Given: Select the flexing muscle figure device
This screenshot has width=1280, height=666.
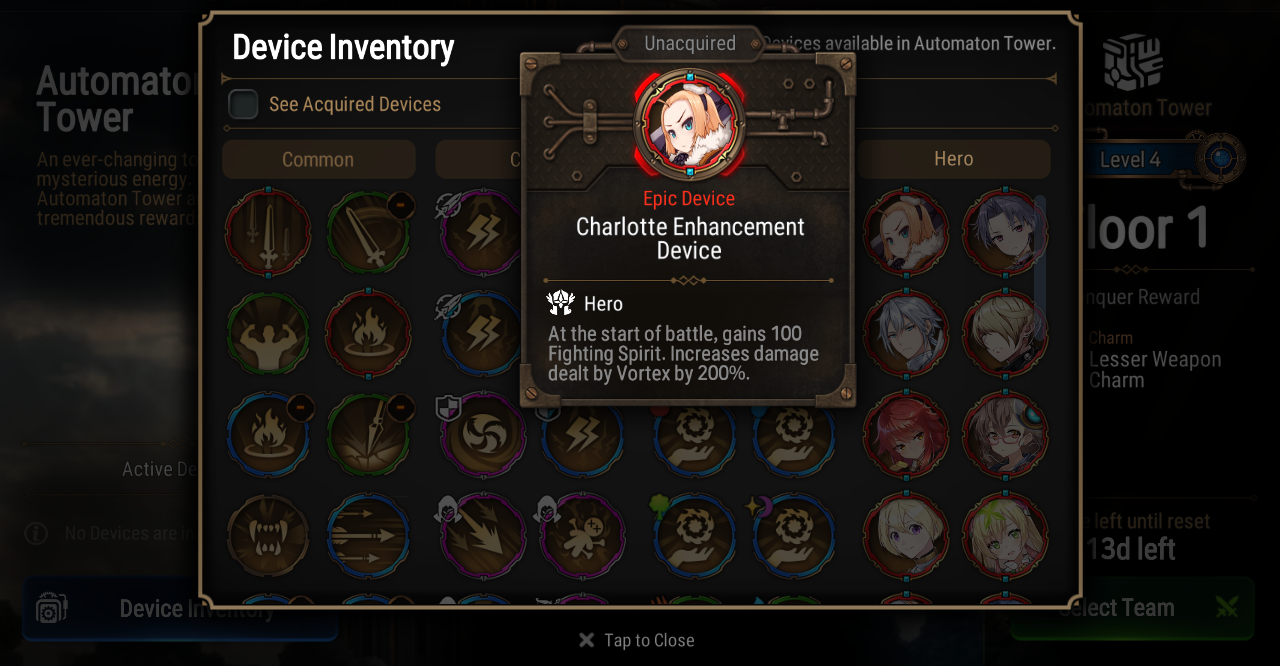Looking at the screenshot, I should (268, 334).
